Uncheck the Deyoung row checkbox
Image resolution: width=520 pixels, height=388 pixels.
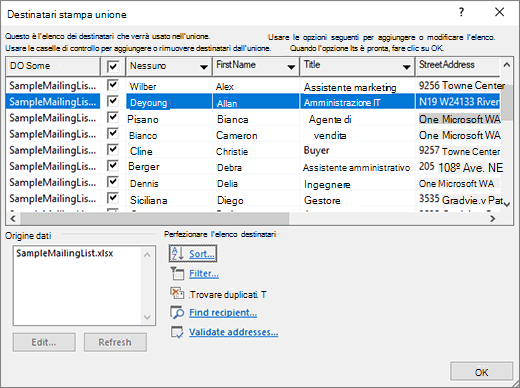click(113, 101)
